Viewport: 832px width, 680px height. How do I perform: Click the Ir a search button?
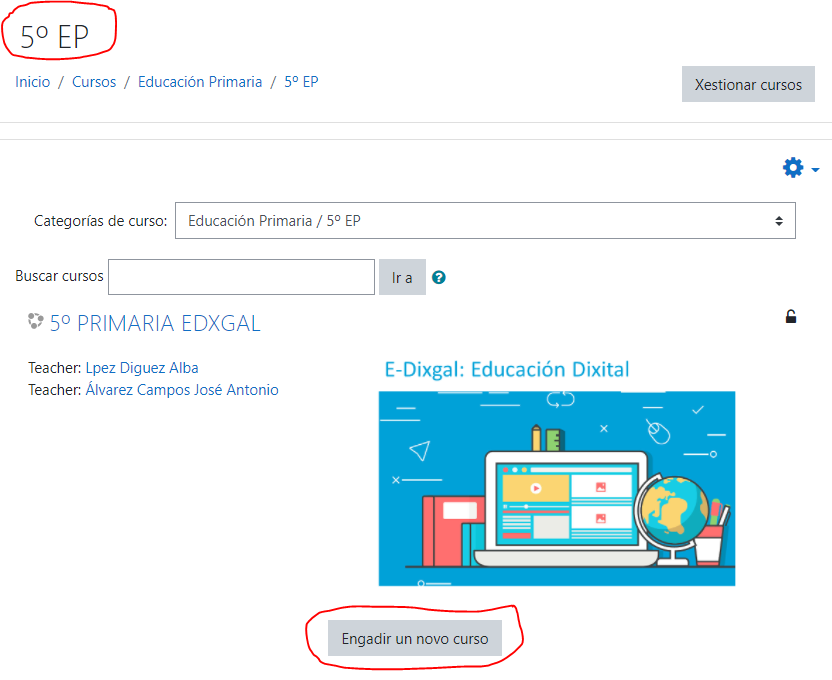pos(402,278)
